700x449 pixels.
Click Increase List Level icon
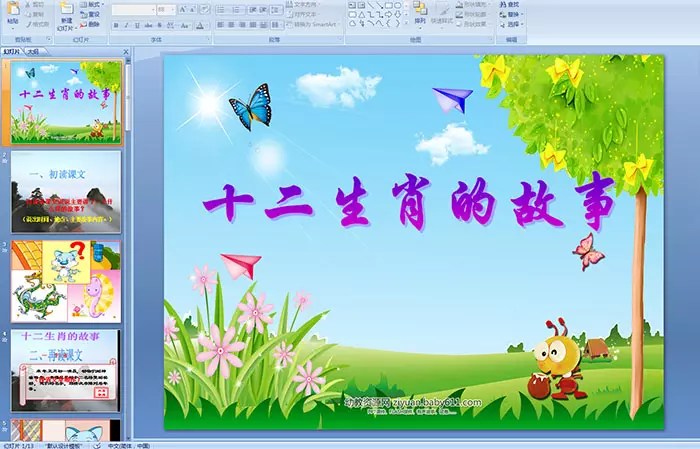(x=263, y=10)
